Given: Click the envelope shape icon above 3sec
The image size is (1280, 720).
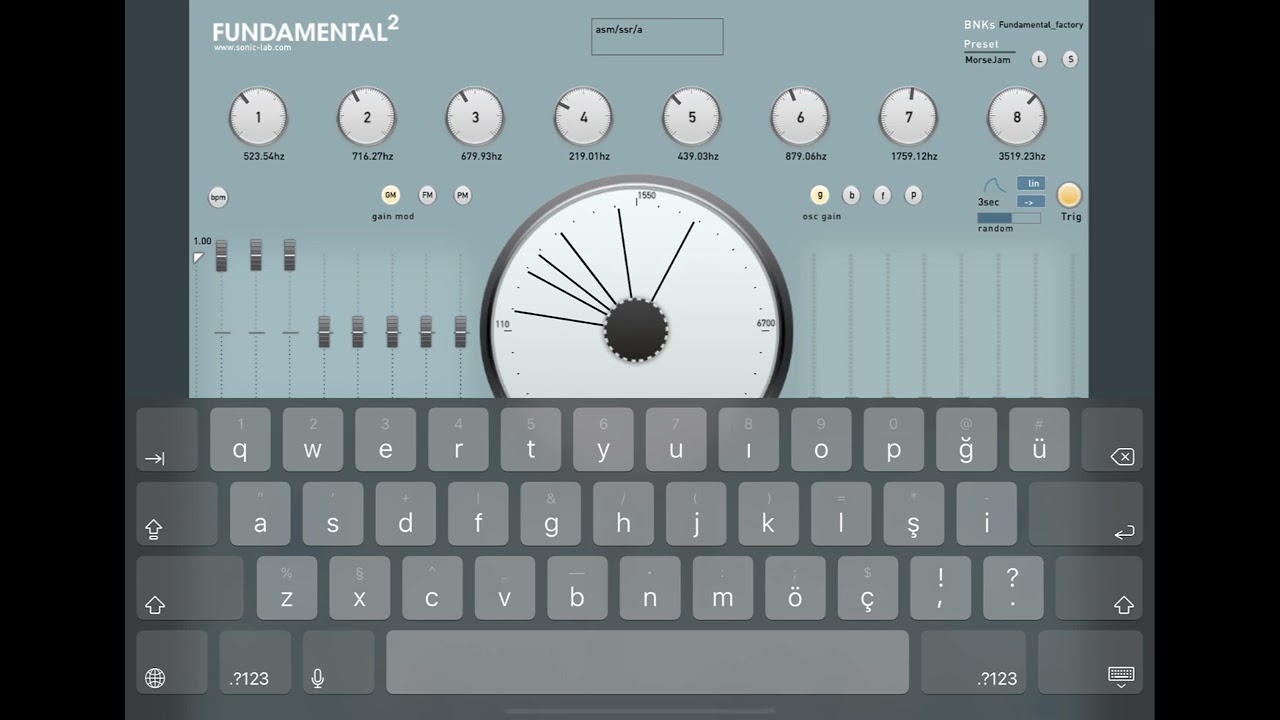Looking at the screenshot, I should click(992, 186).
